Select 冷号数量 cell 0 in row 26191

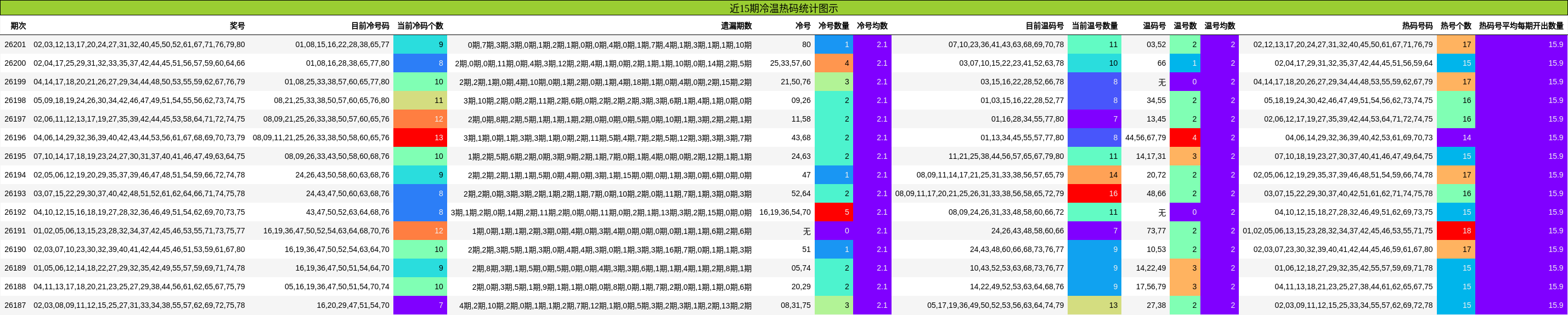834,231
